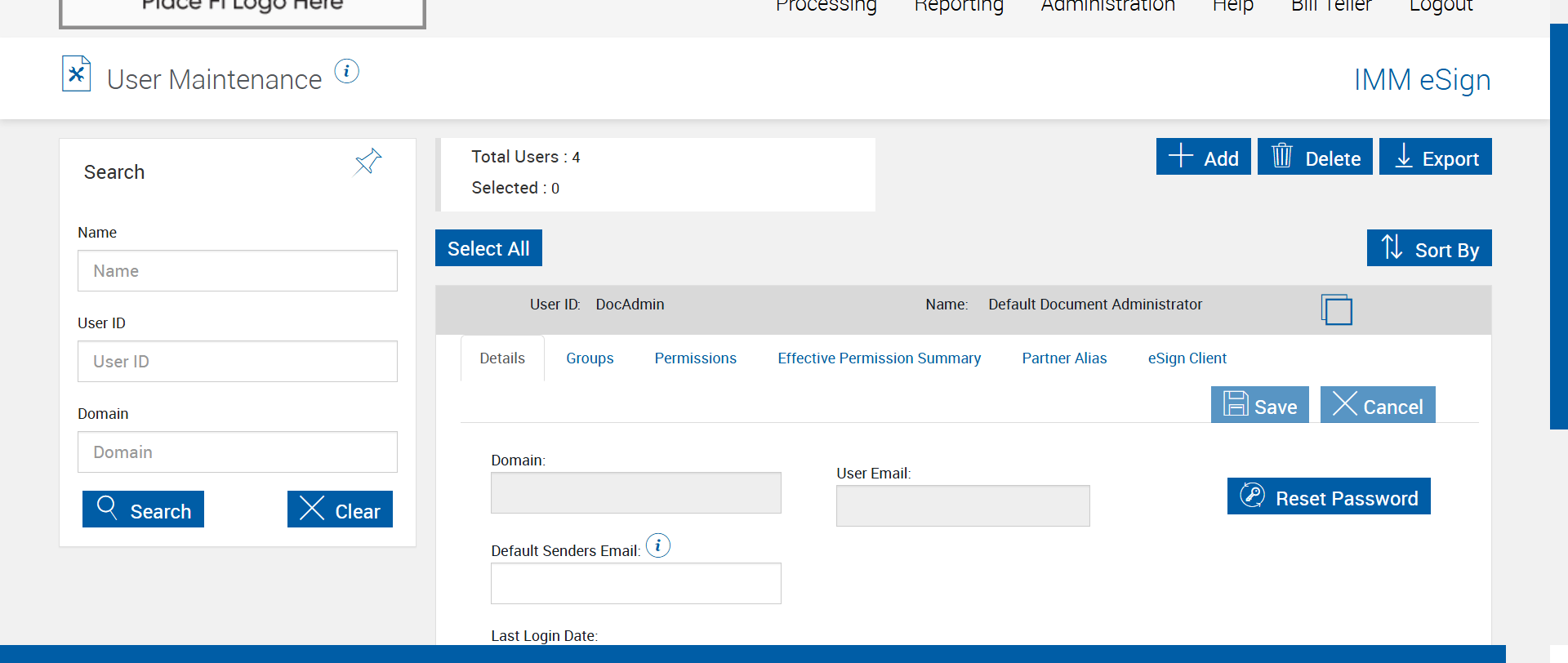The width and height of the screenshot is (1568, 663).
Task: Click the Default Senders Email field
Action: pyautogui.click(x=636, y=583)
